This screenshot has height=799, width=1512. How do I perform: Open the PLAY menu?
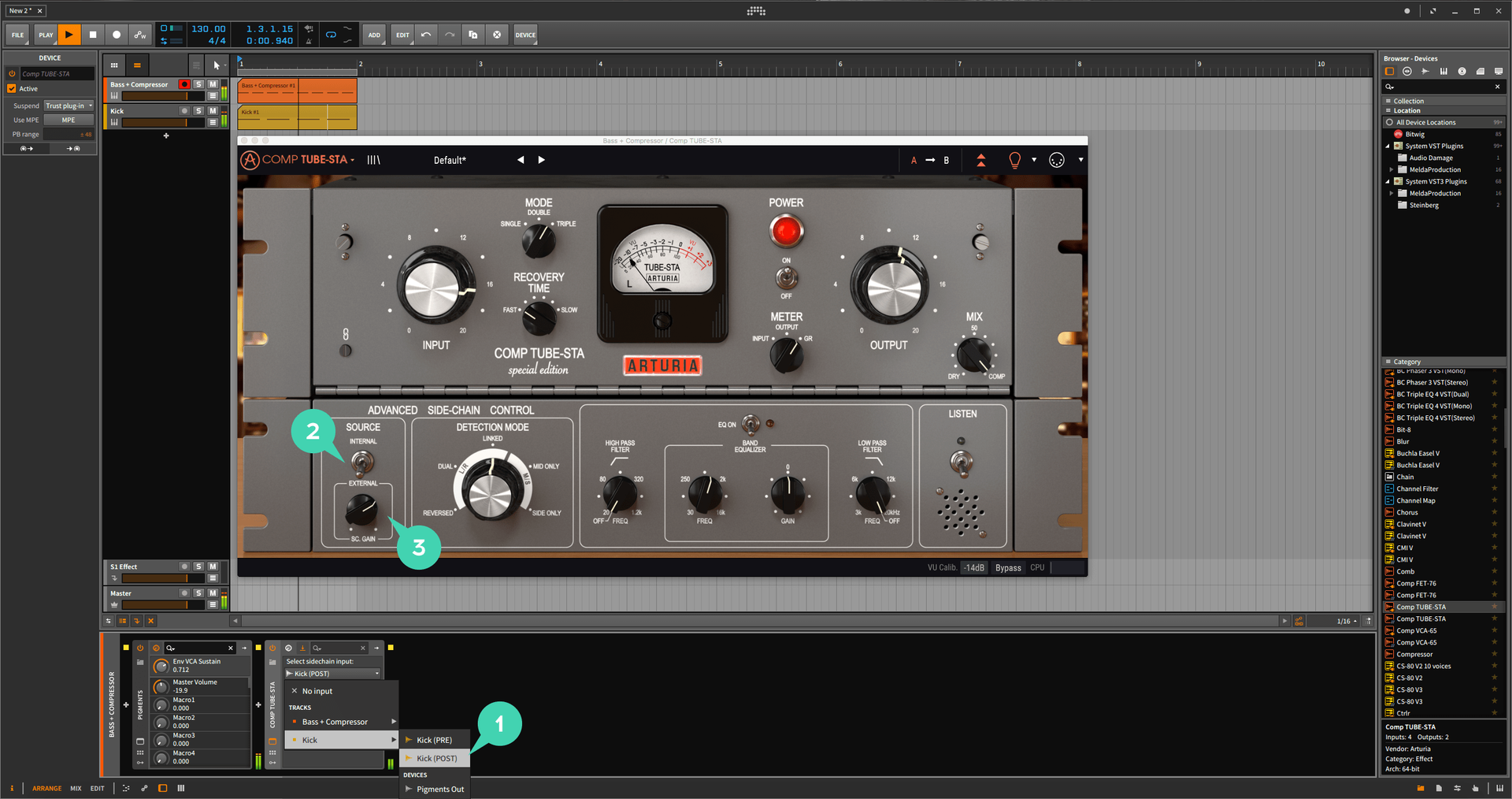click(x=46, y=35)
